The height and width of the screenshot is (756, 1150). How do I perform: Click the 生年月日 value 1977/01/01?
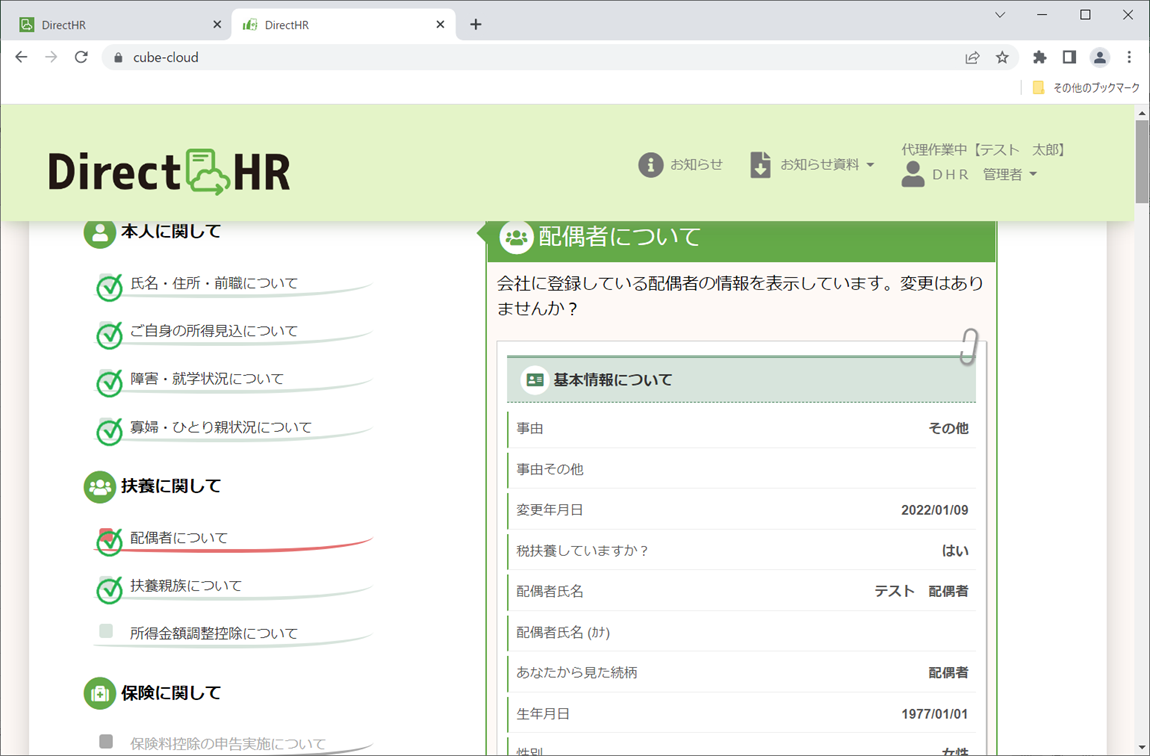click(x=934, y=713)
